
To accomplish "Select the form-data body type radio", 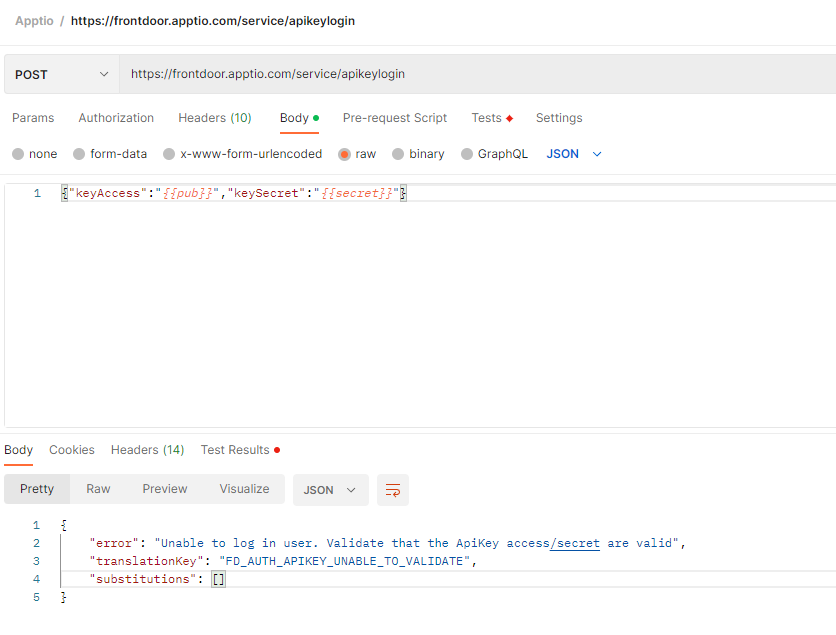I will click(x=79, y=154).
